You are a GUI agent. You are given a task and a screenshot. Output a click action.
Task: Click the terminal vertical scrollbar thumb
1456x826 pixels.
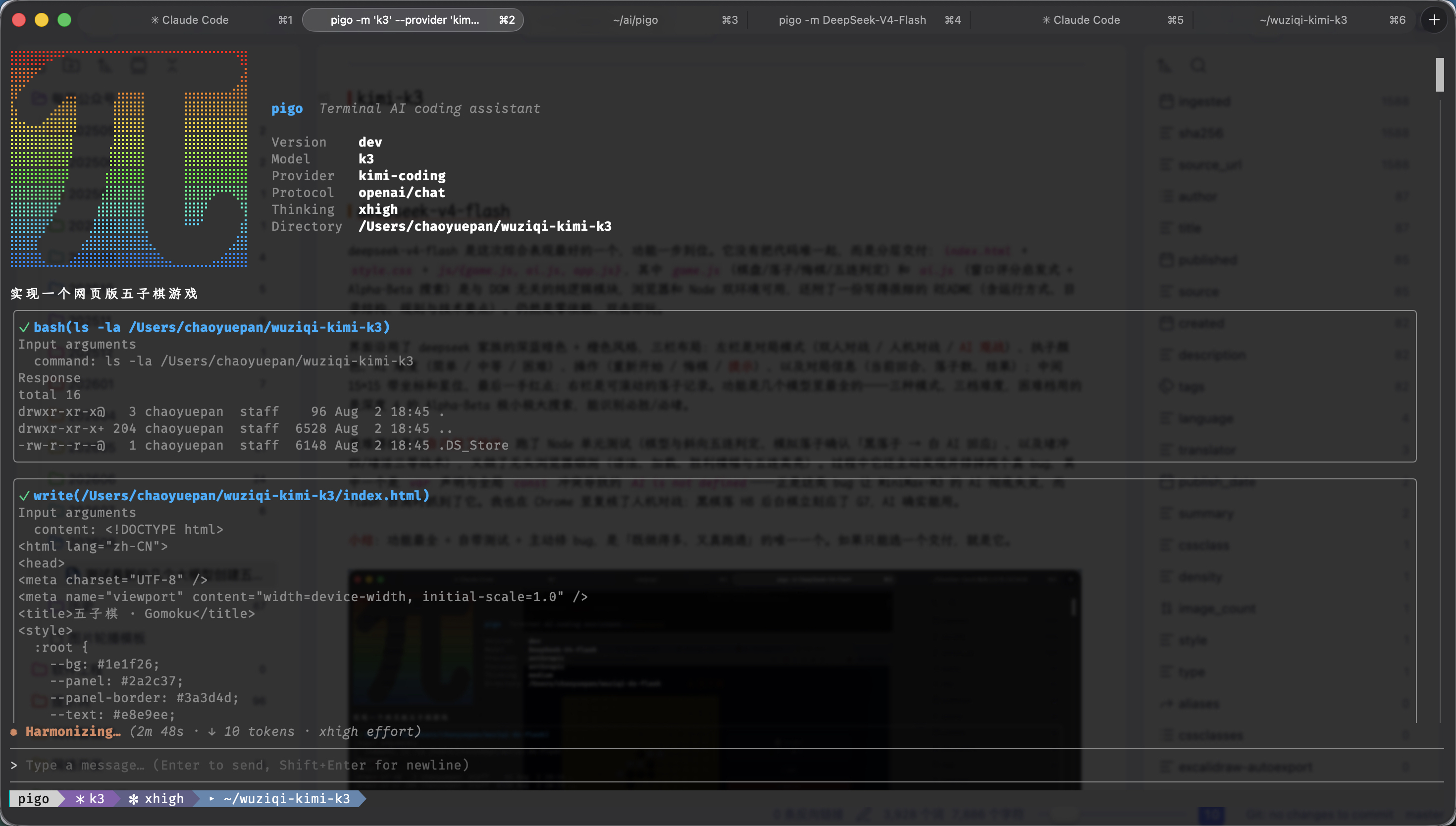pos(1440,74)
